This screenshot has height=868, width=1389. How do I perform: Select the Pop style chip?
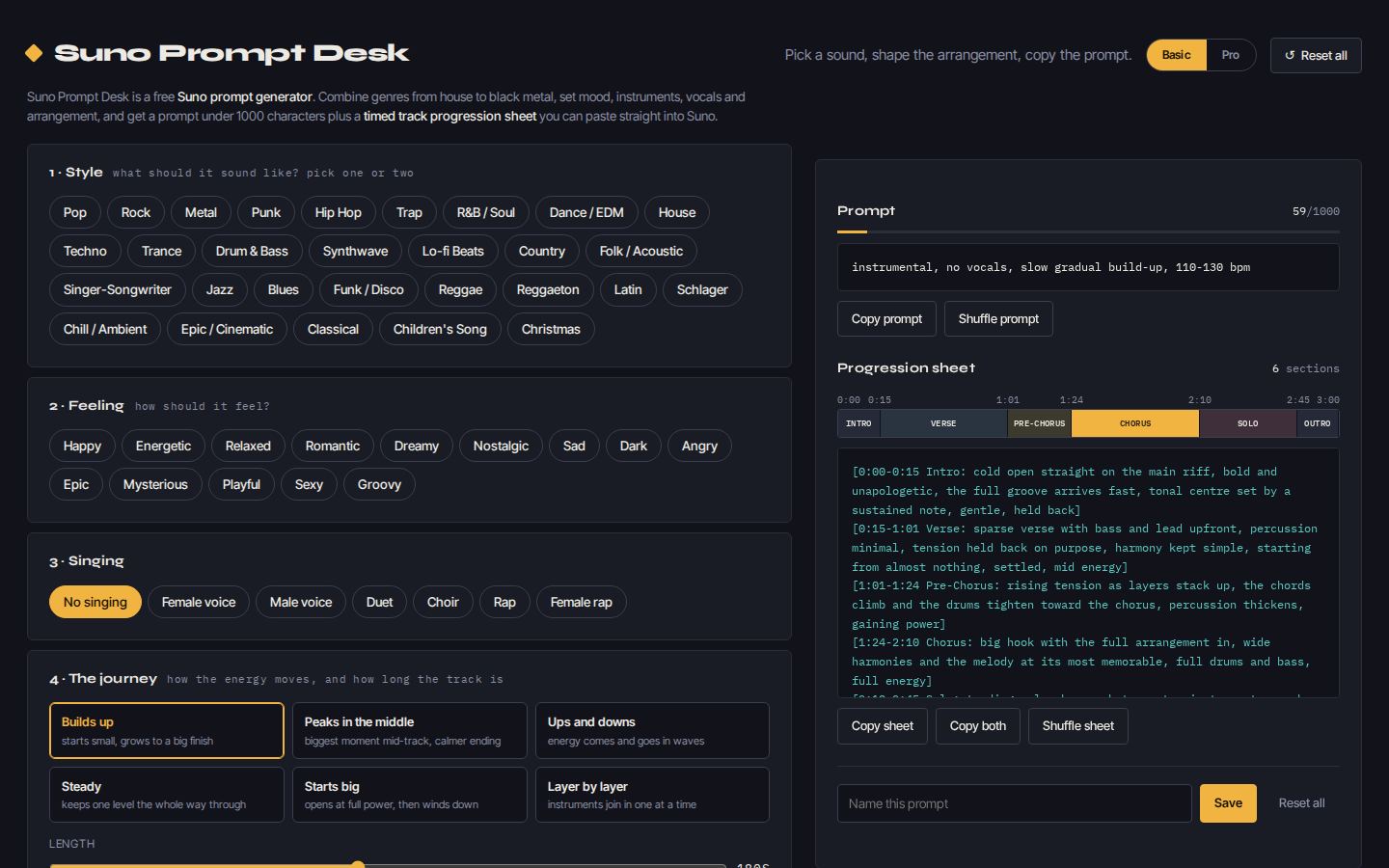tap(75, 212)
